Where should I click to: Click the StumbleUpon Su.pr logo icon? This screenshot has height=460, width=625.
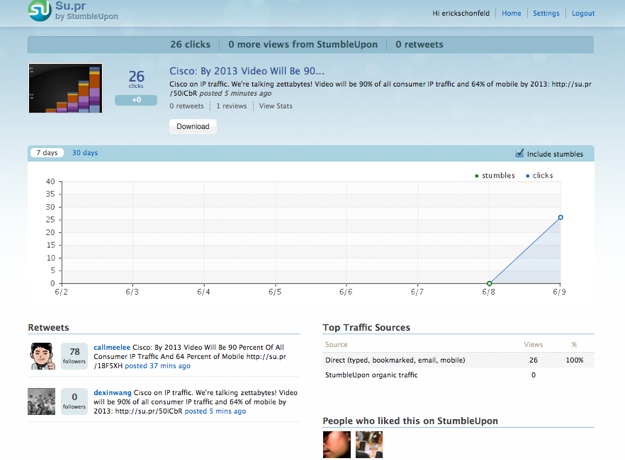tap(40, 10)
